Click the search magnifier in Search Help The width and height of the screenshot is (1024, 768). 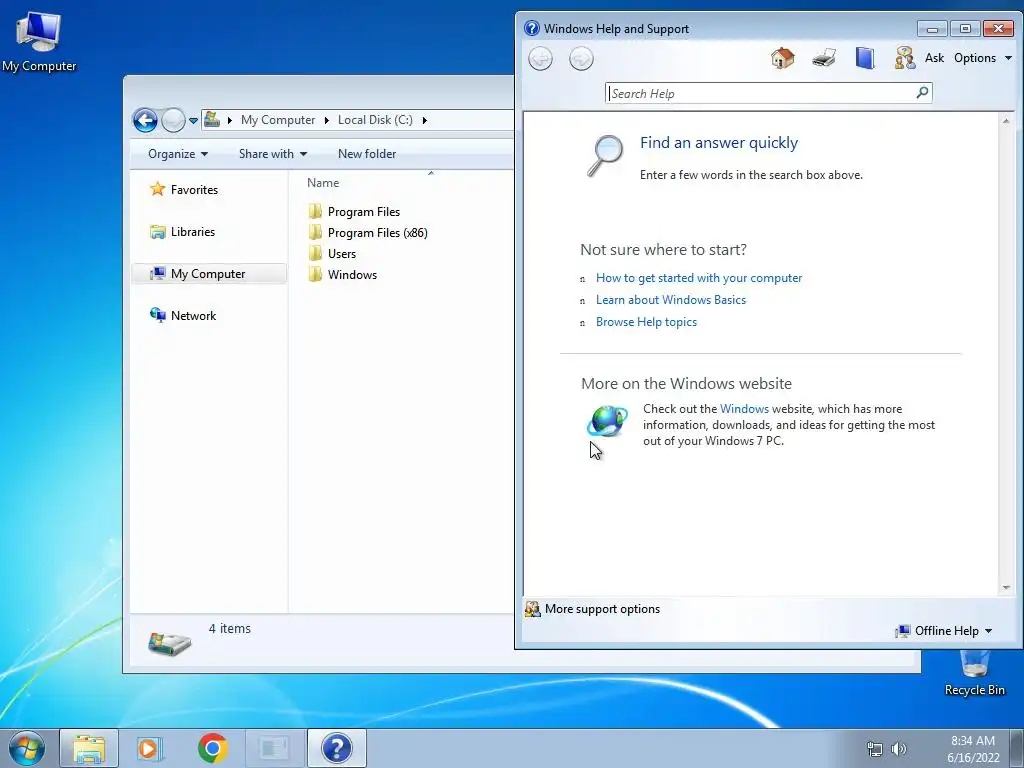[922, 93]
